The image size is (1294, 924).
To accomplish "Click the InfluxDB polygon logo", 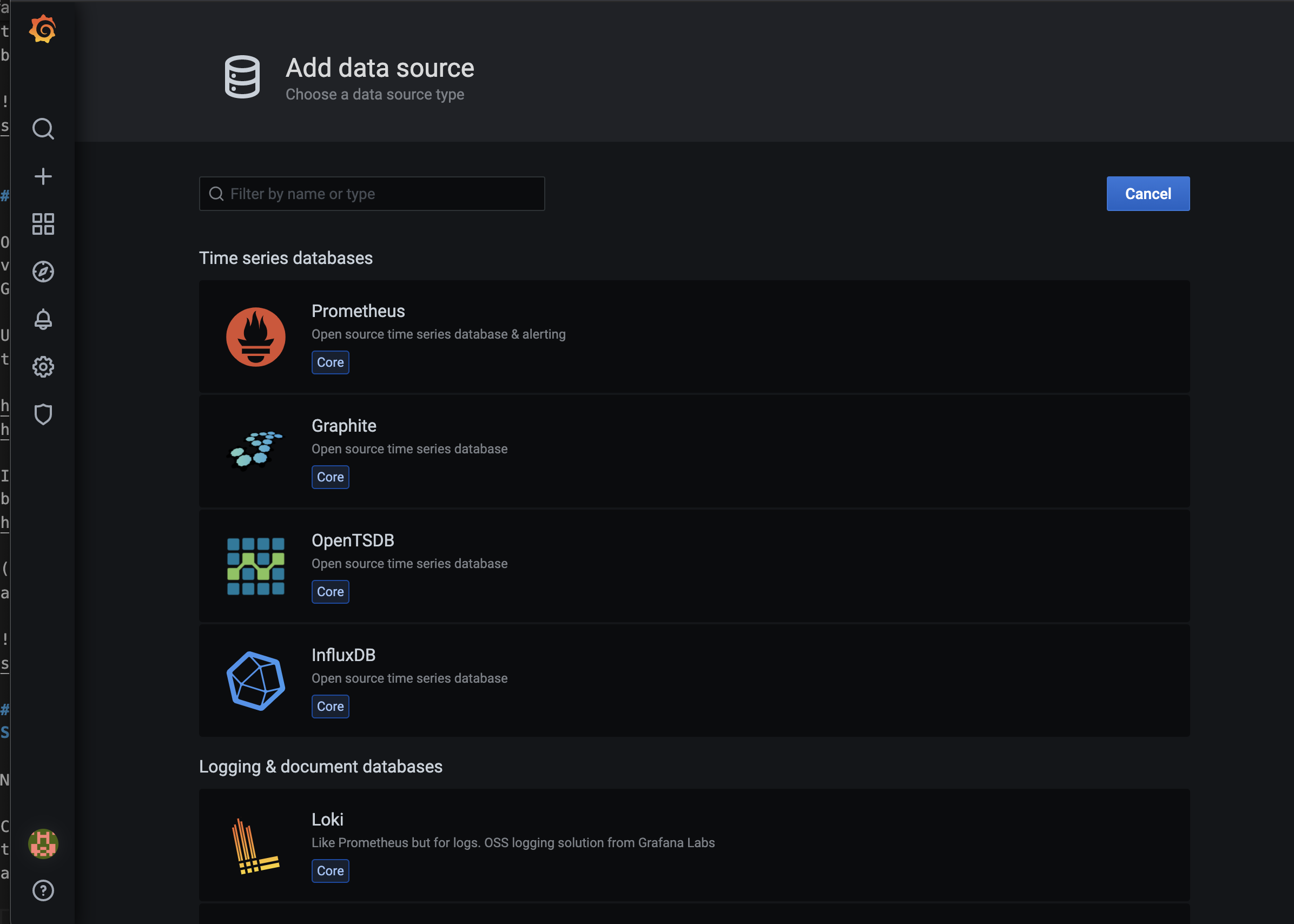I will pyautogui.click(x=255, y=681).
